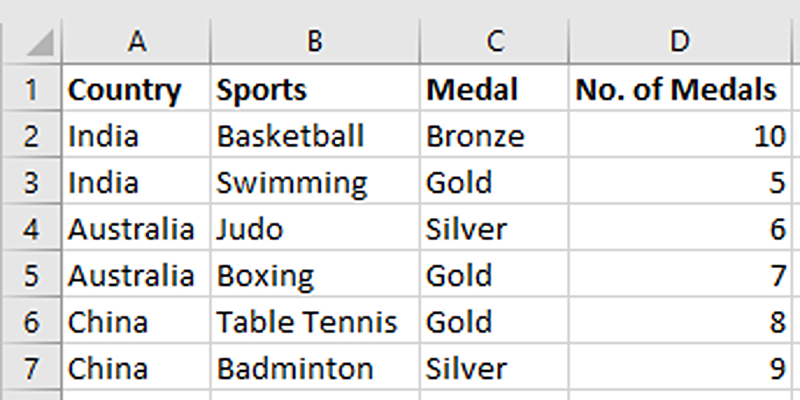
Task: Select column B header
Action: 315,41
